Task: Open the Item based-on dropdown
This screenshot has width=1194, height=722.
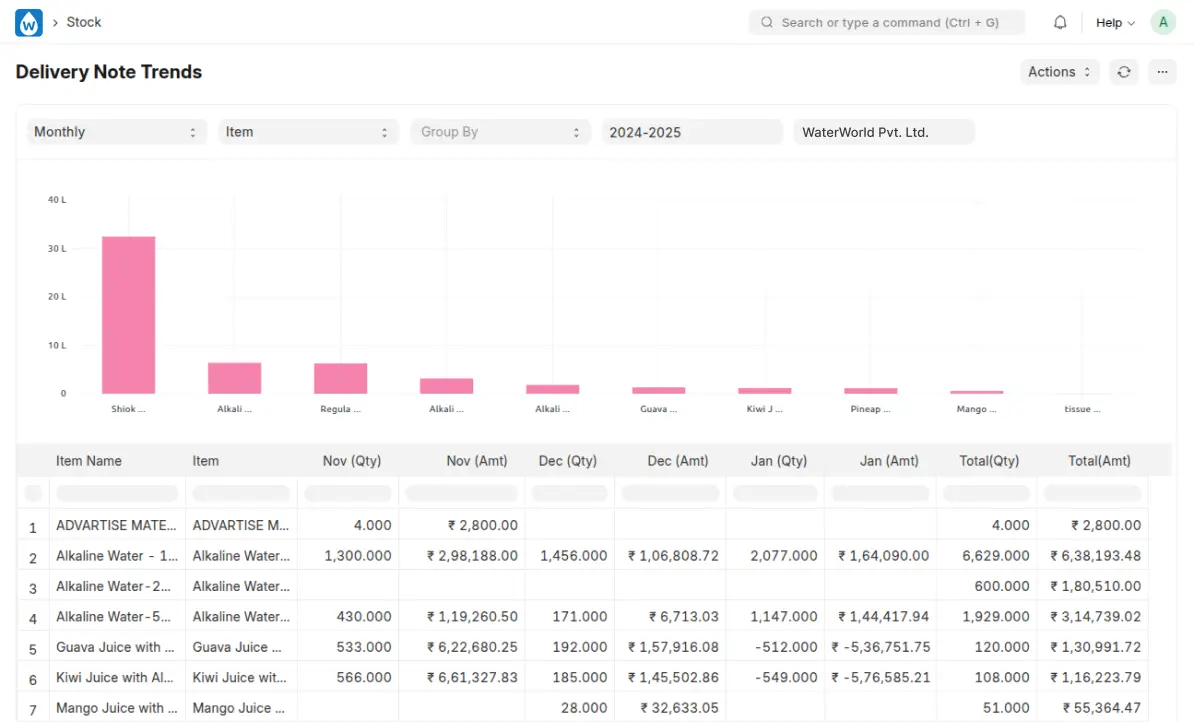Action: tap(308, 132)
